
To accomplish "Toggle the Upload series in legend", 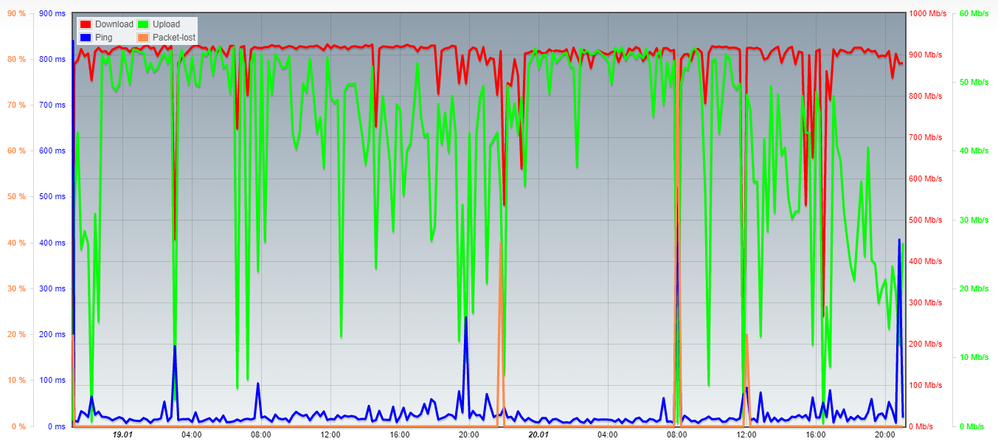I will [x=159, y=25].
